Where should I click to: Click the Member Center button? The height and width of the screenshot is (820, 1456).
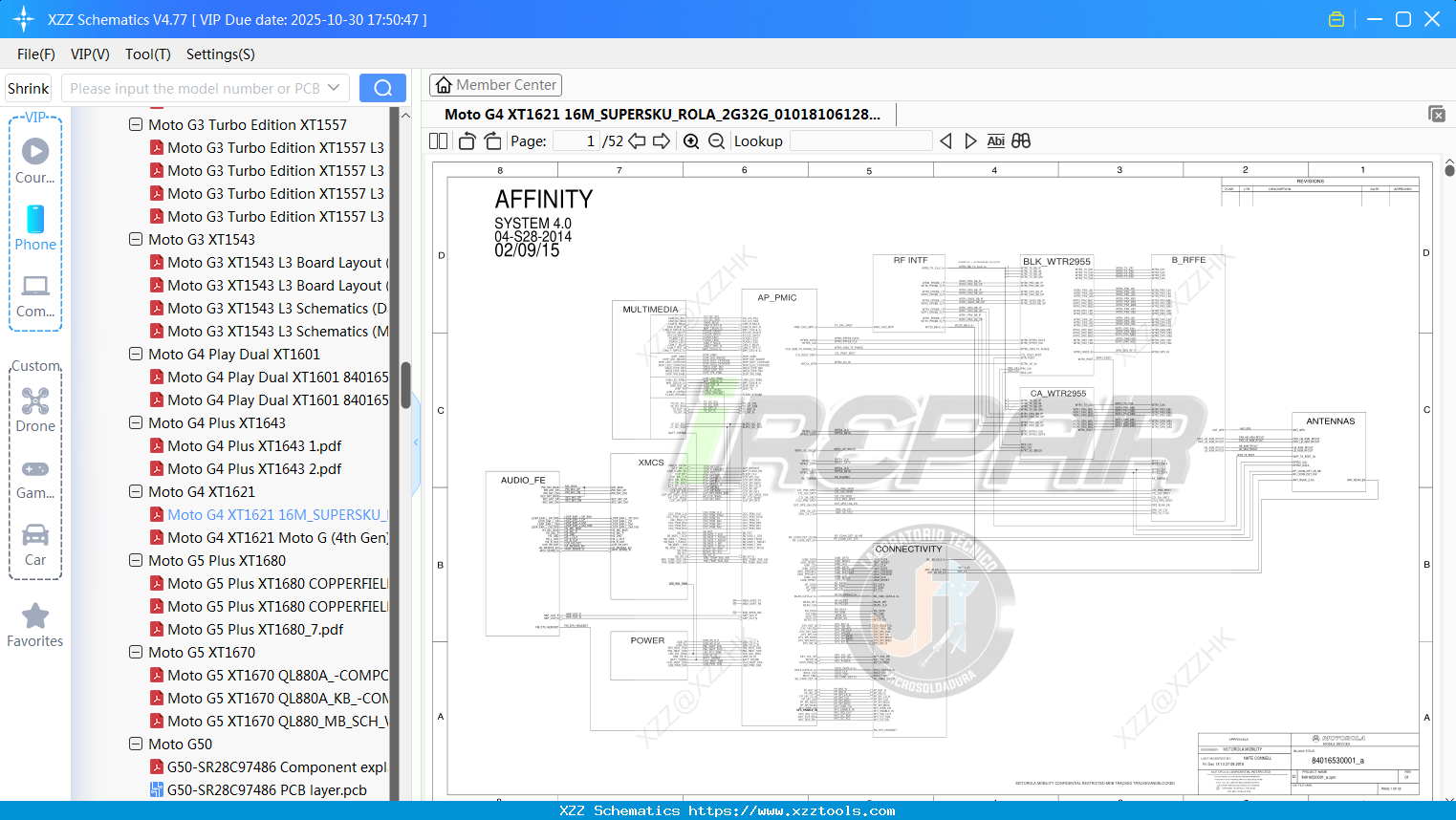pos(495,84)
